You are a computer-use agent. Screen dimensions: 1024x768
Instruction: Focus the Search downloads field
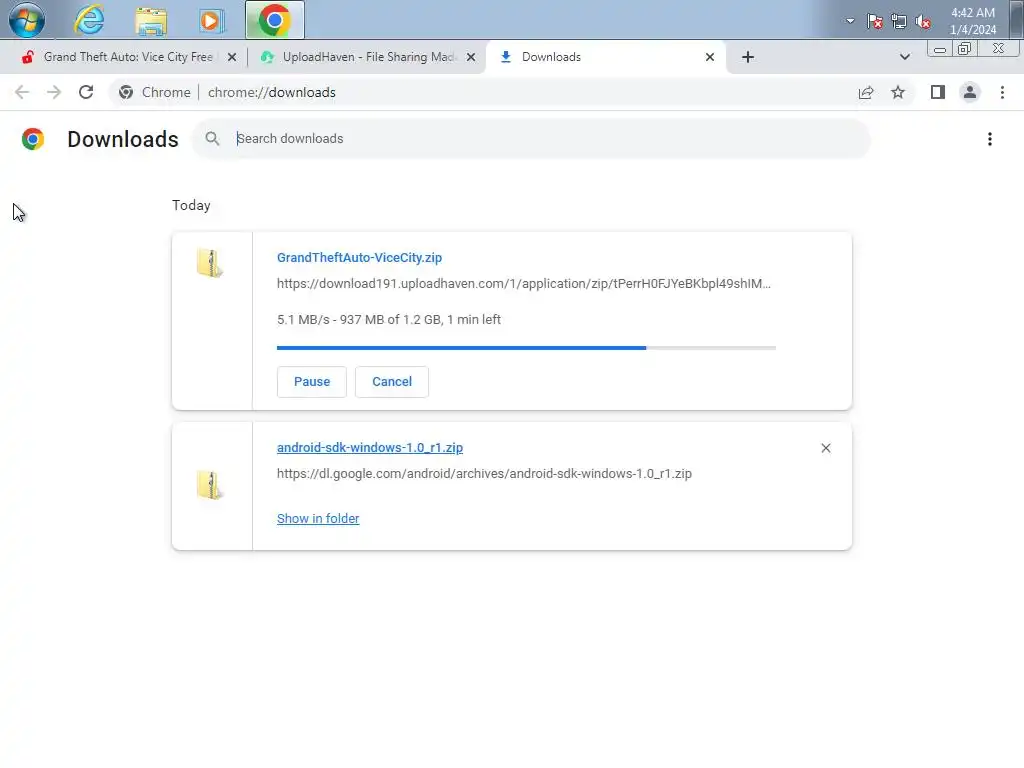tap(532, 139)
